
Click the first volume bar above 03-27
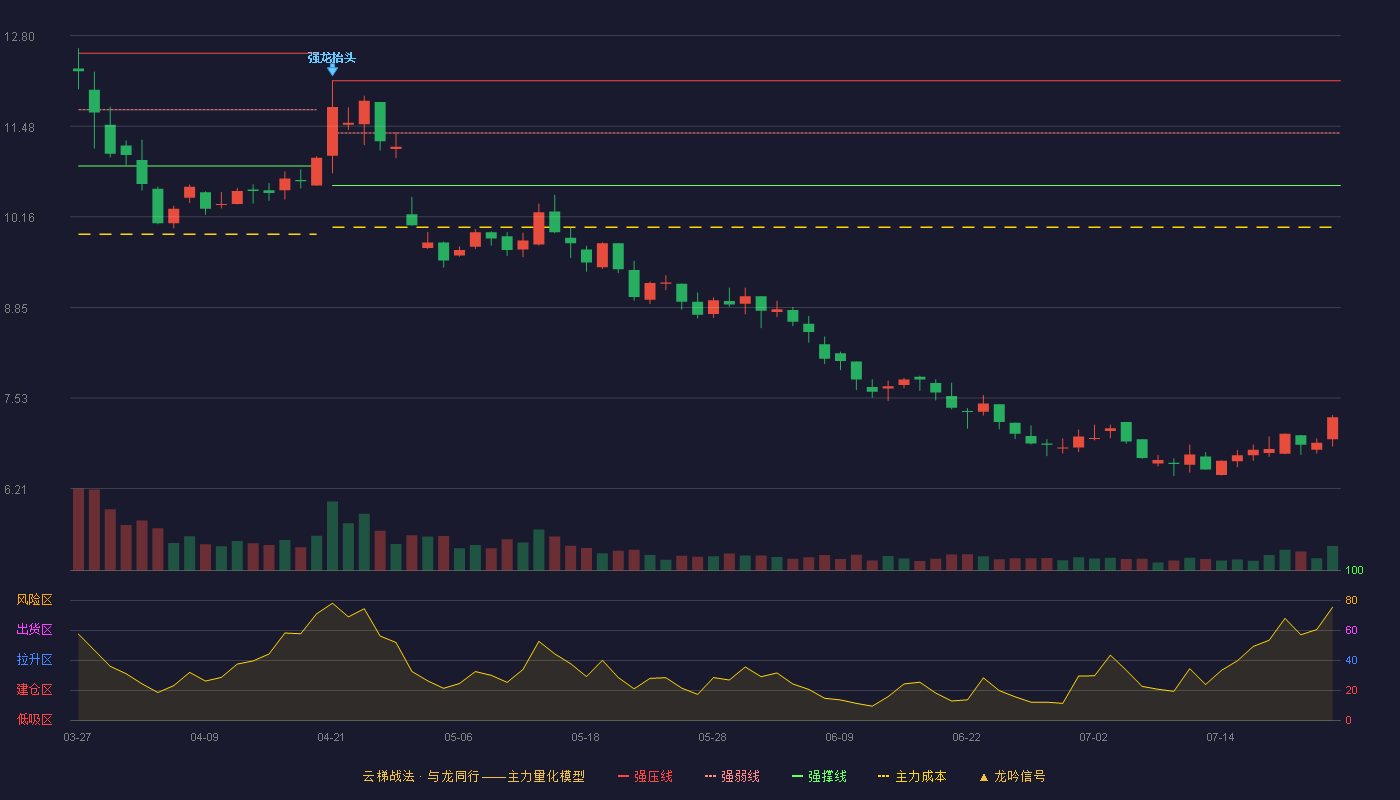pyautogui.click(x=78, y=529)
